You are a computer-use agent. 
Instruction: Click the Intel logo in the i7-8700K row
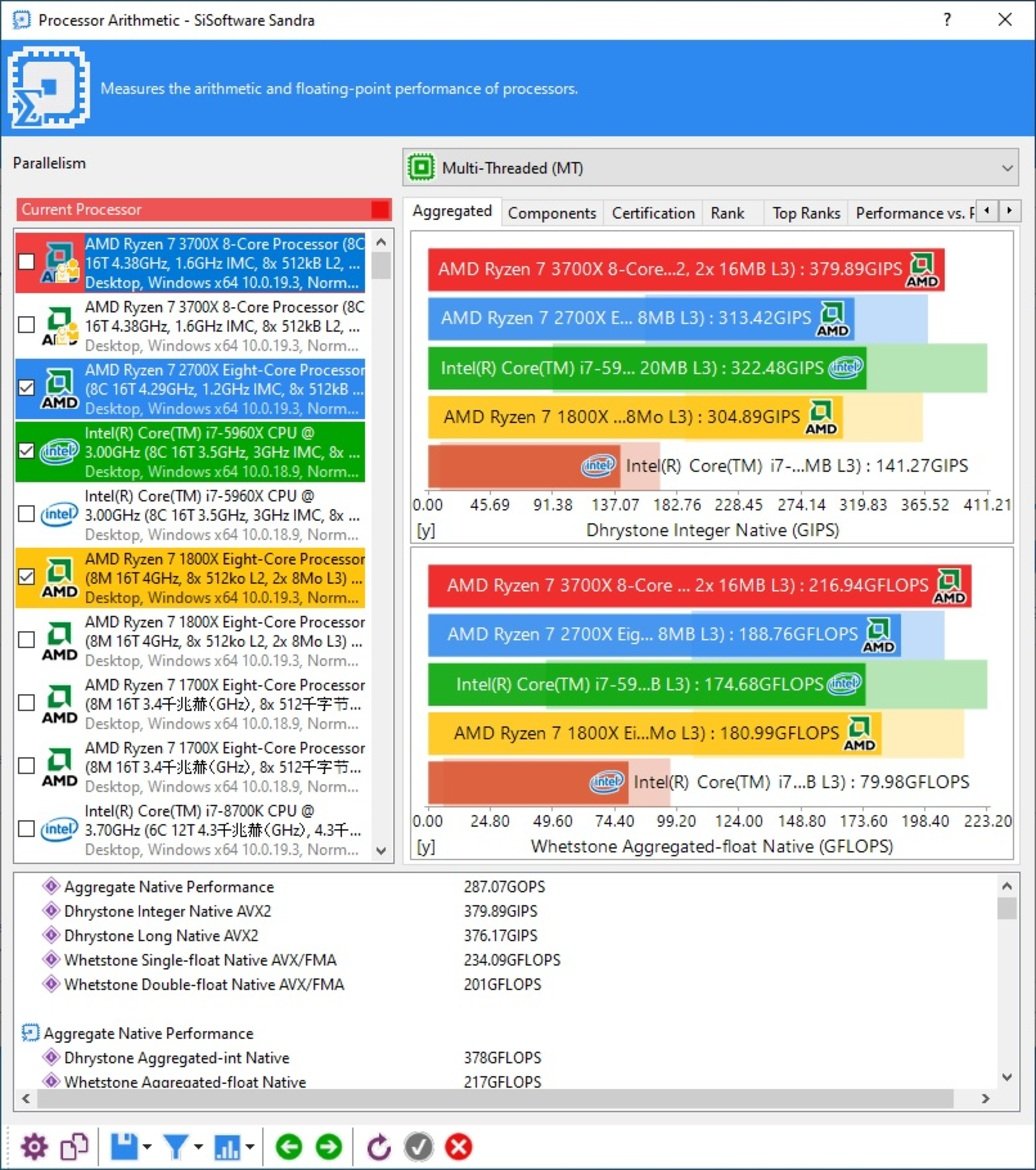(x=59, y=829)
